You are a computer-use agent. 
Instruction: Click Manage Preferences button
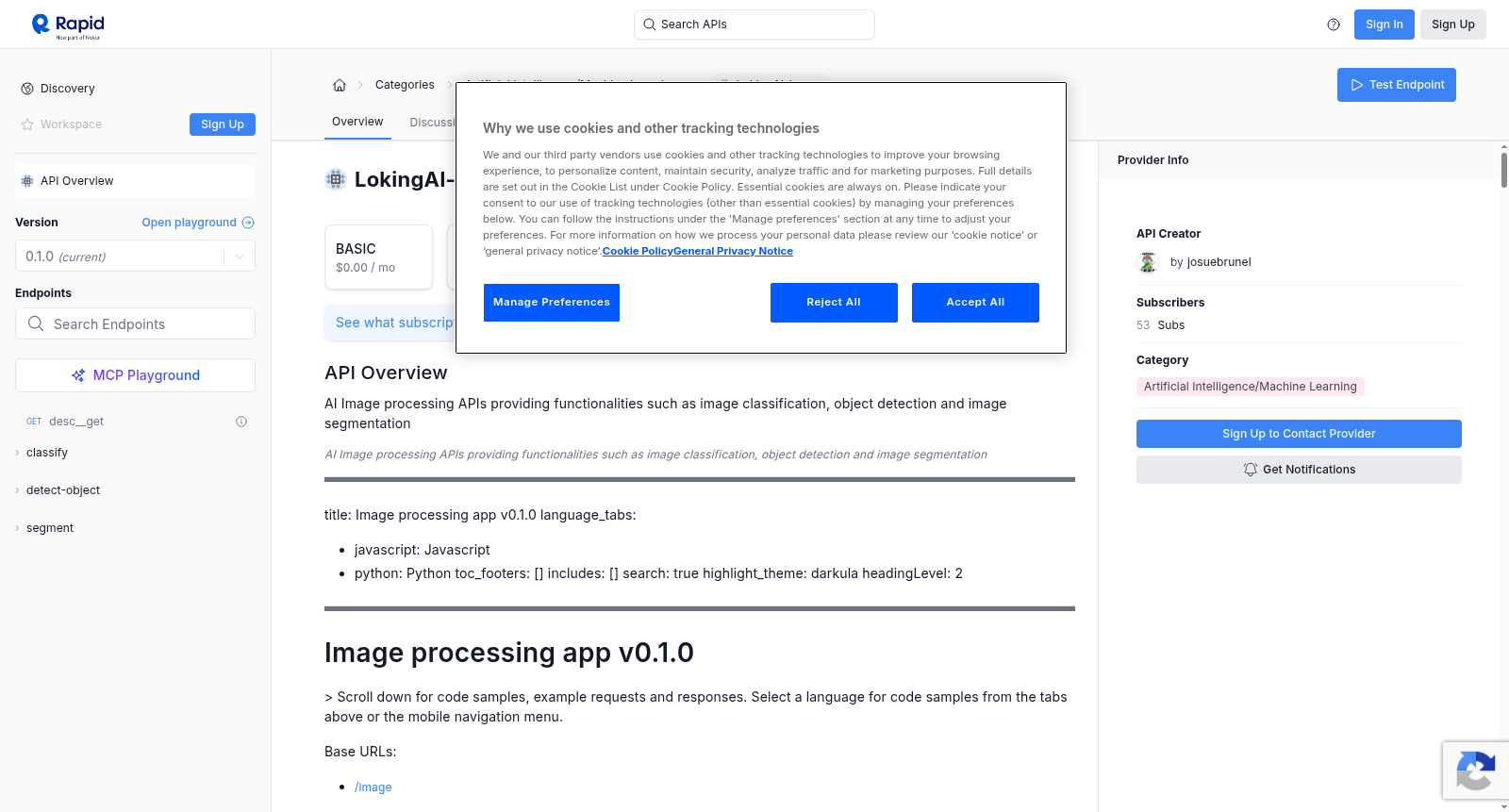point(552,303)
